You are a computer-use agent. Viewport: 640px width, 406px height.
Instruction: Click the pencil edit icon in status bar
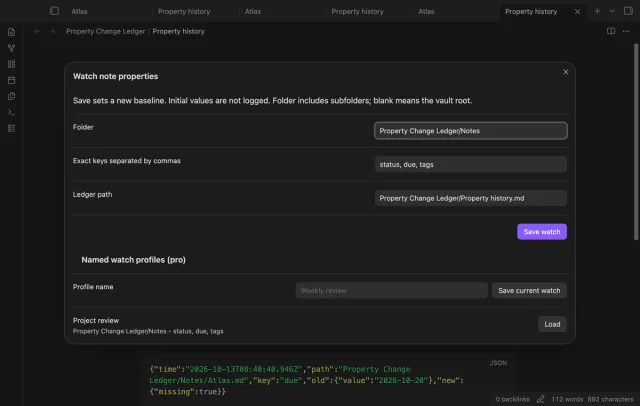coord(540,399)
